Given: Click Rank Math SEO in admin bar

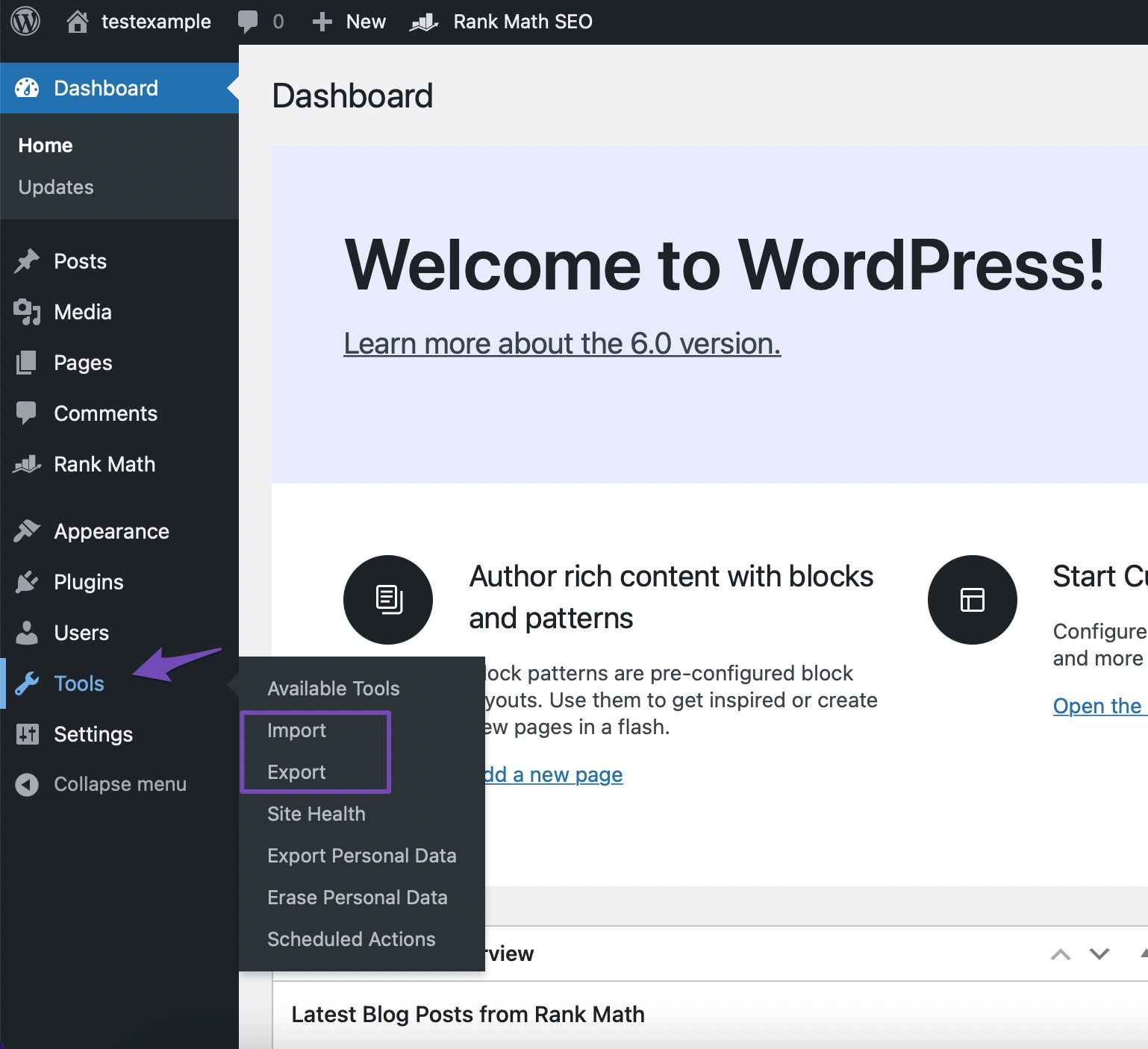Looking at the screenshot, I should pos(523,22).
